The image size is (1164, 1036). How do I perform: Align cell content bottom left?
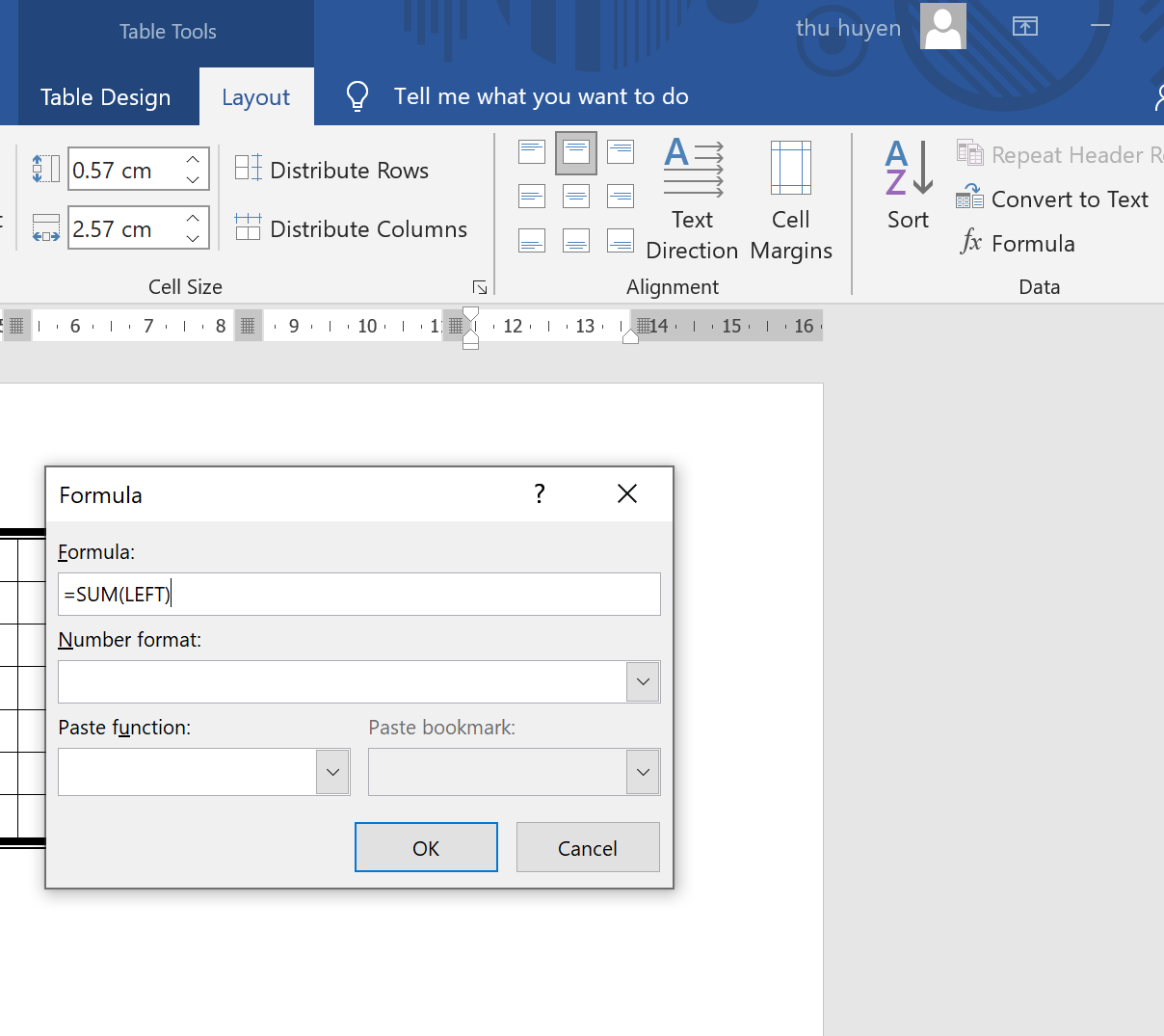tap(532, 240)
